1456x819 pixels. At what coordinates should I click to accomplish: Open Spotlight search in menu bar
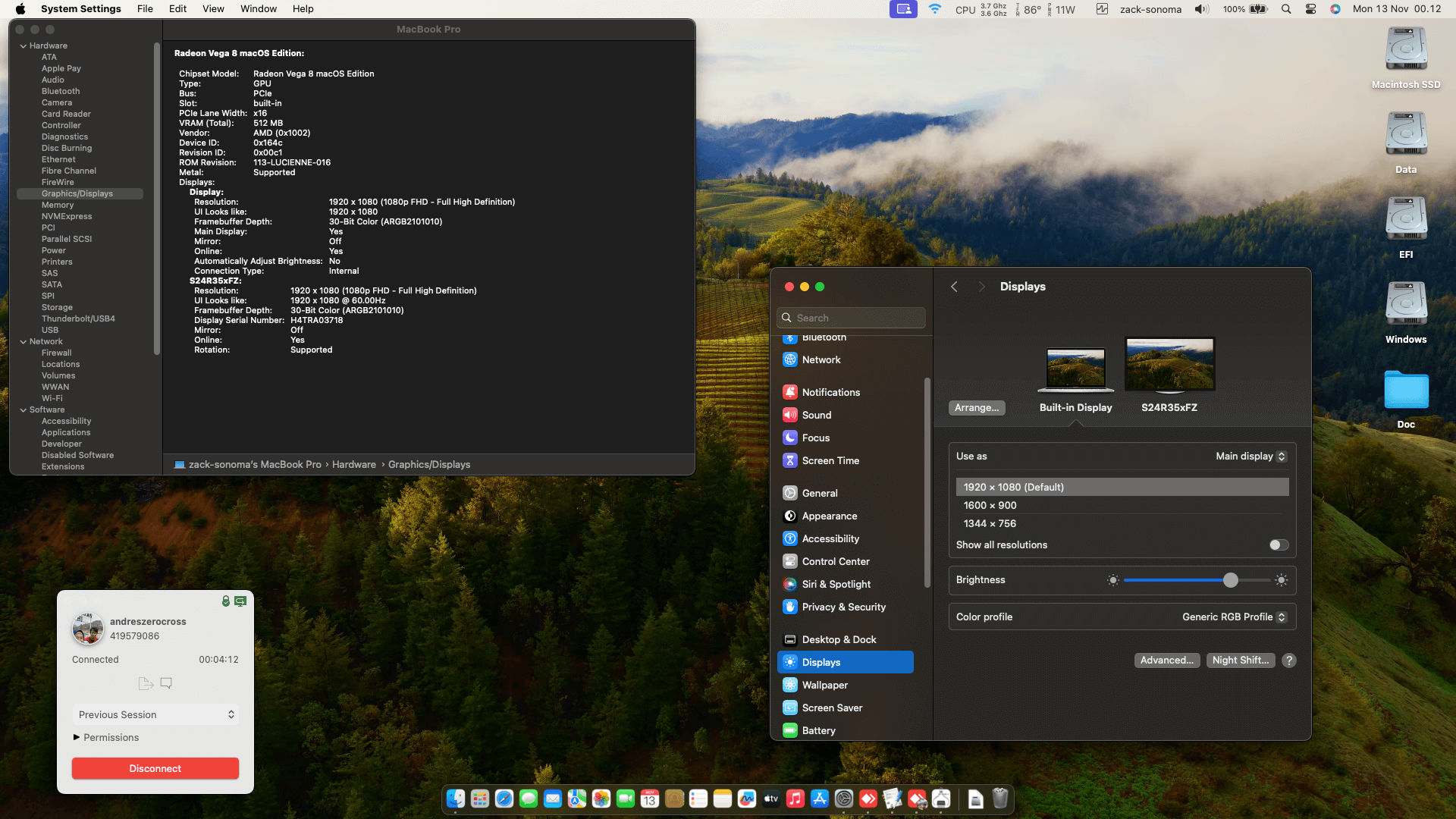coord(1286,9)
